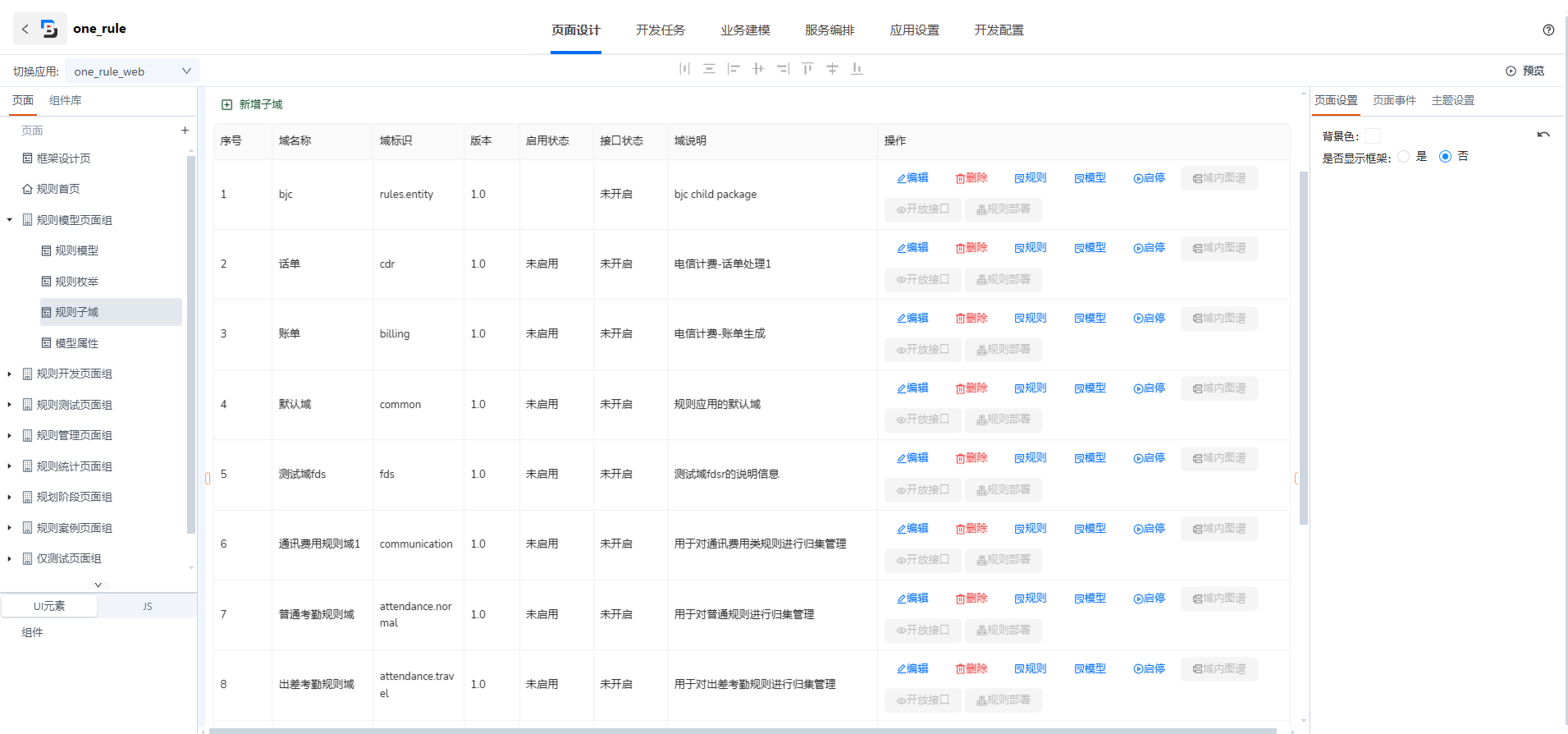Switch to the 业务建模 top tab

745,30
